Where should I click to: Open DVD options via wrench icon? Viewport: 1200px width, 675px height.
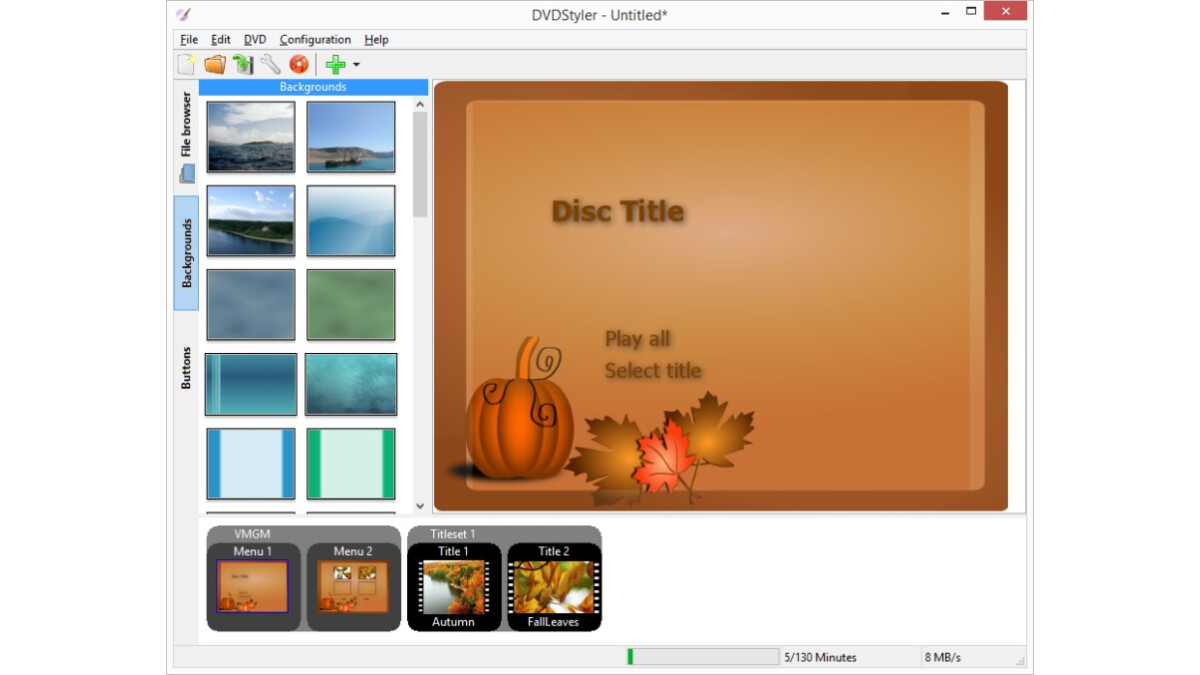[x=270, y=65]
